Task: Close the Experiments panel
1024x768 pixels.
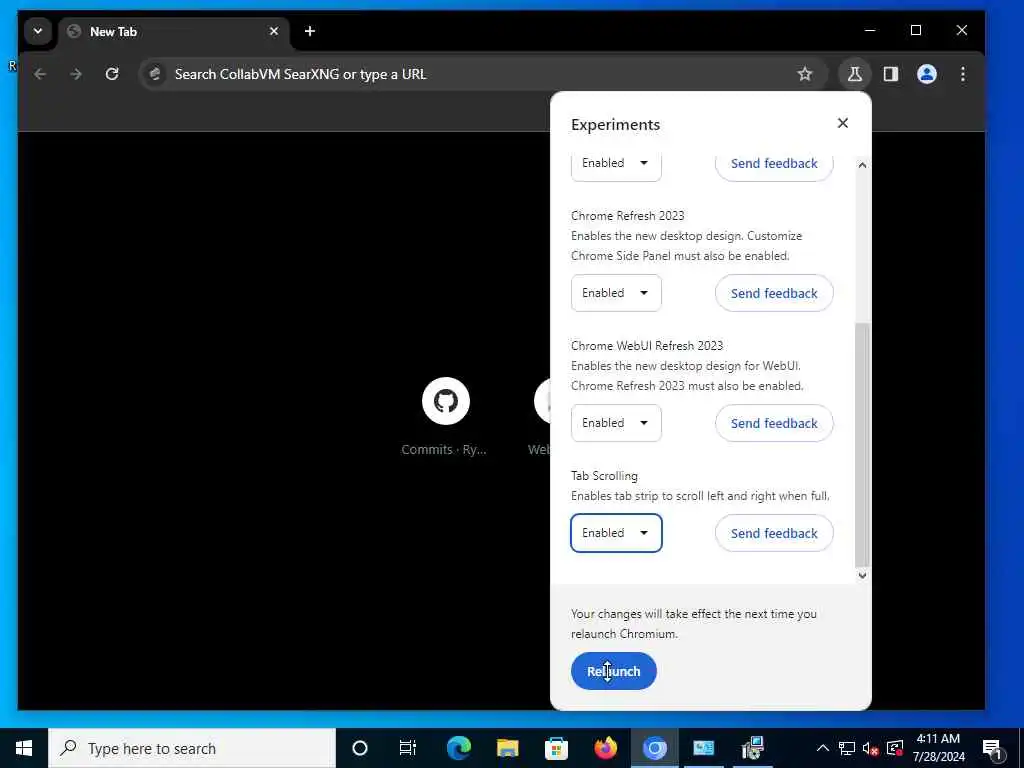Action: 843,123
